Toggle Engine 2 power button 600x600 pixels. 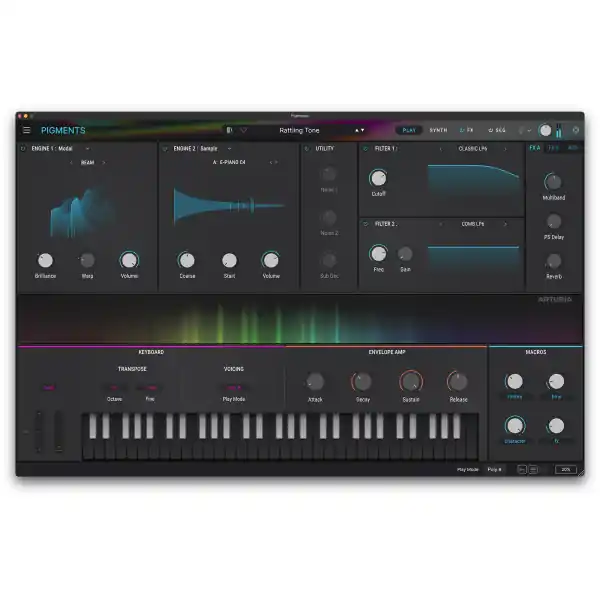165,148
